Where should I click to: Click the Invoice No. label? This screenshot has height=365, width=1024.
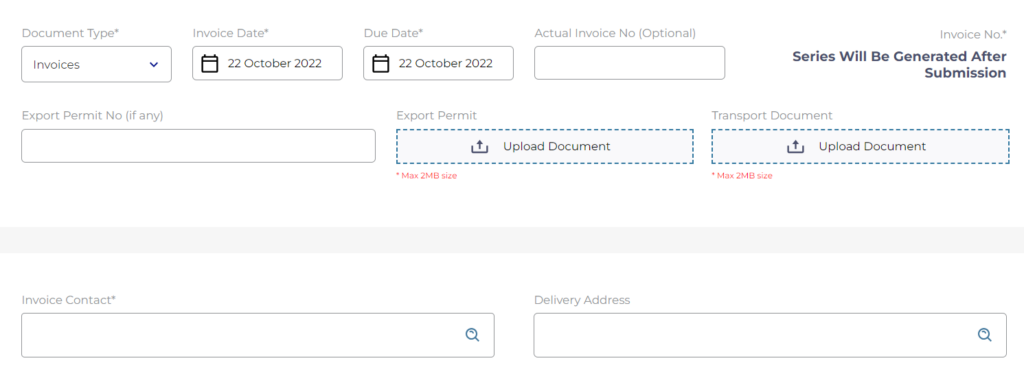[973, 35]
